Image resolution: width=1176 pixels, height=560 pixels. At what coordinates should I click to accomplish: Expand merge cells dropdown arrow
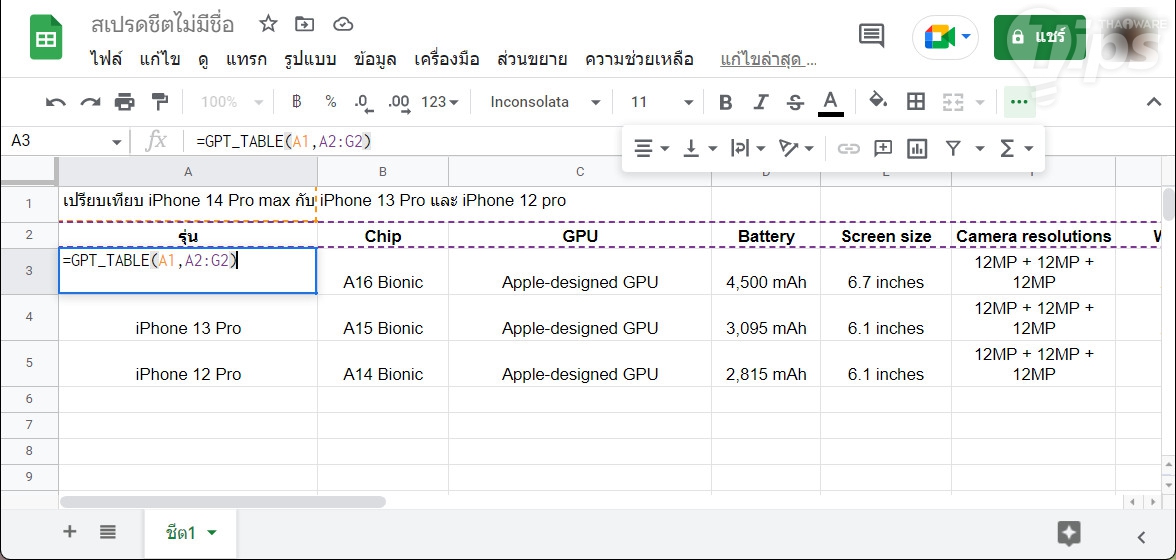[980, 103]
